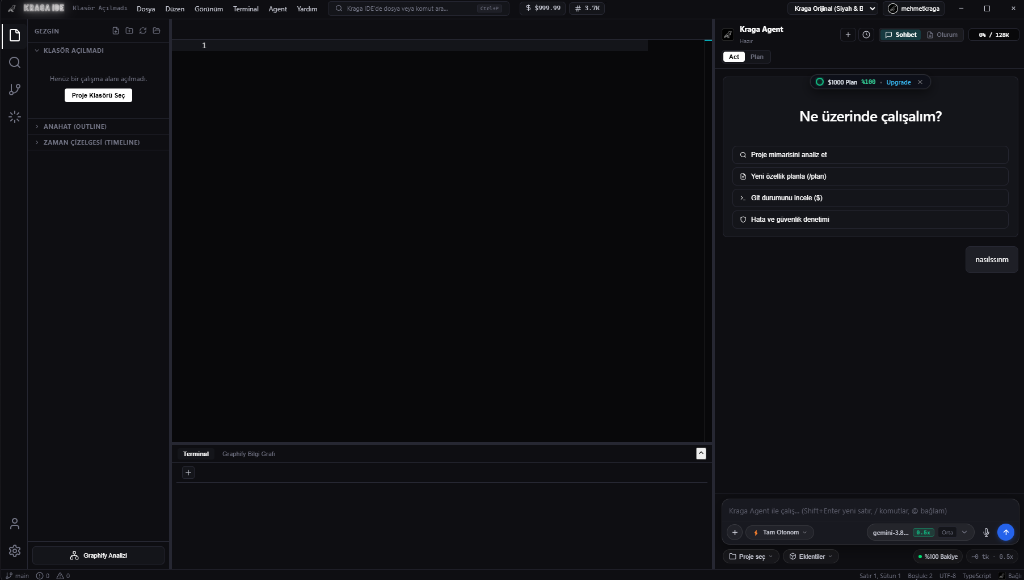Click the refresh icon in GEZGİN header
The width and height of the screenshot is (1024, 580).
[143, 31]
